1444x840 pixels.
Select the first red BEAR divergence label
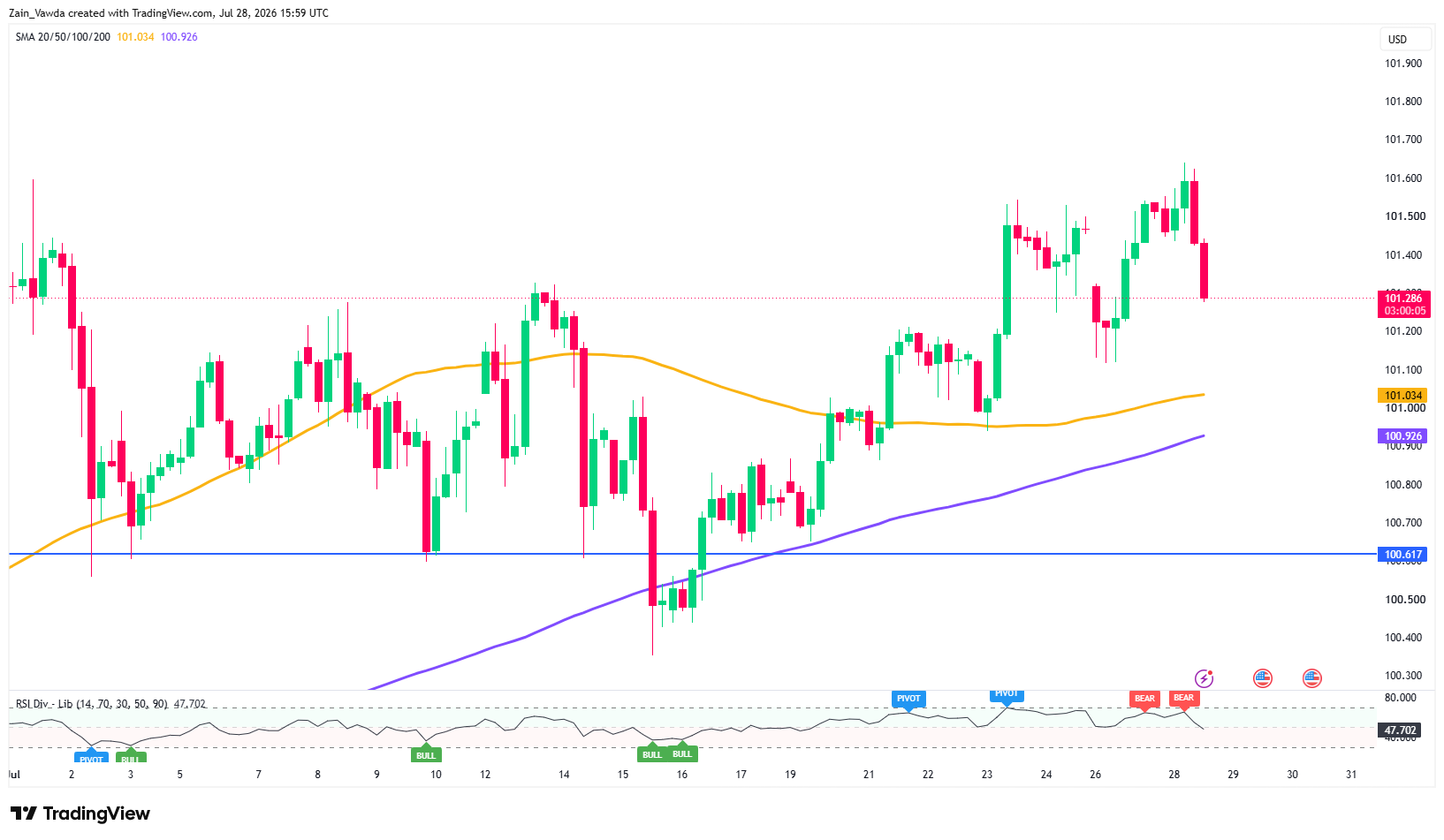1144,699
